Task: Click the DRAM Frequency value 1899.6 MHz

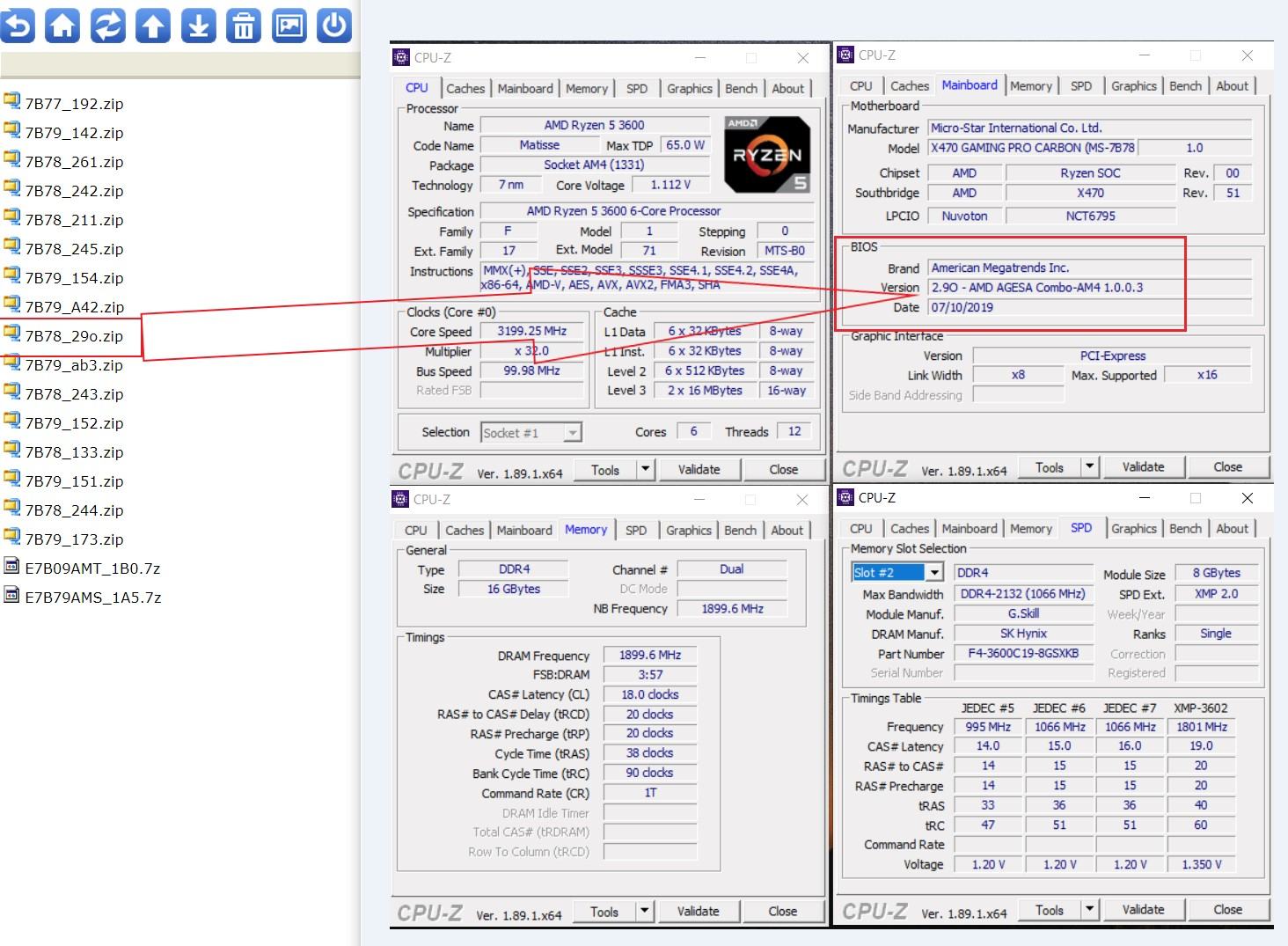Action: 650,655
